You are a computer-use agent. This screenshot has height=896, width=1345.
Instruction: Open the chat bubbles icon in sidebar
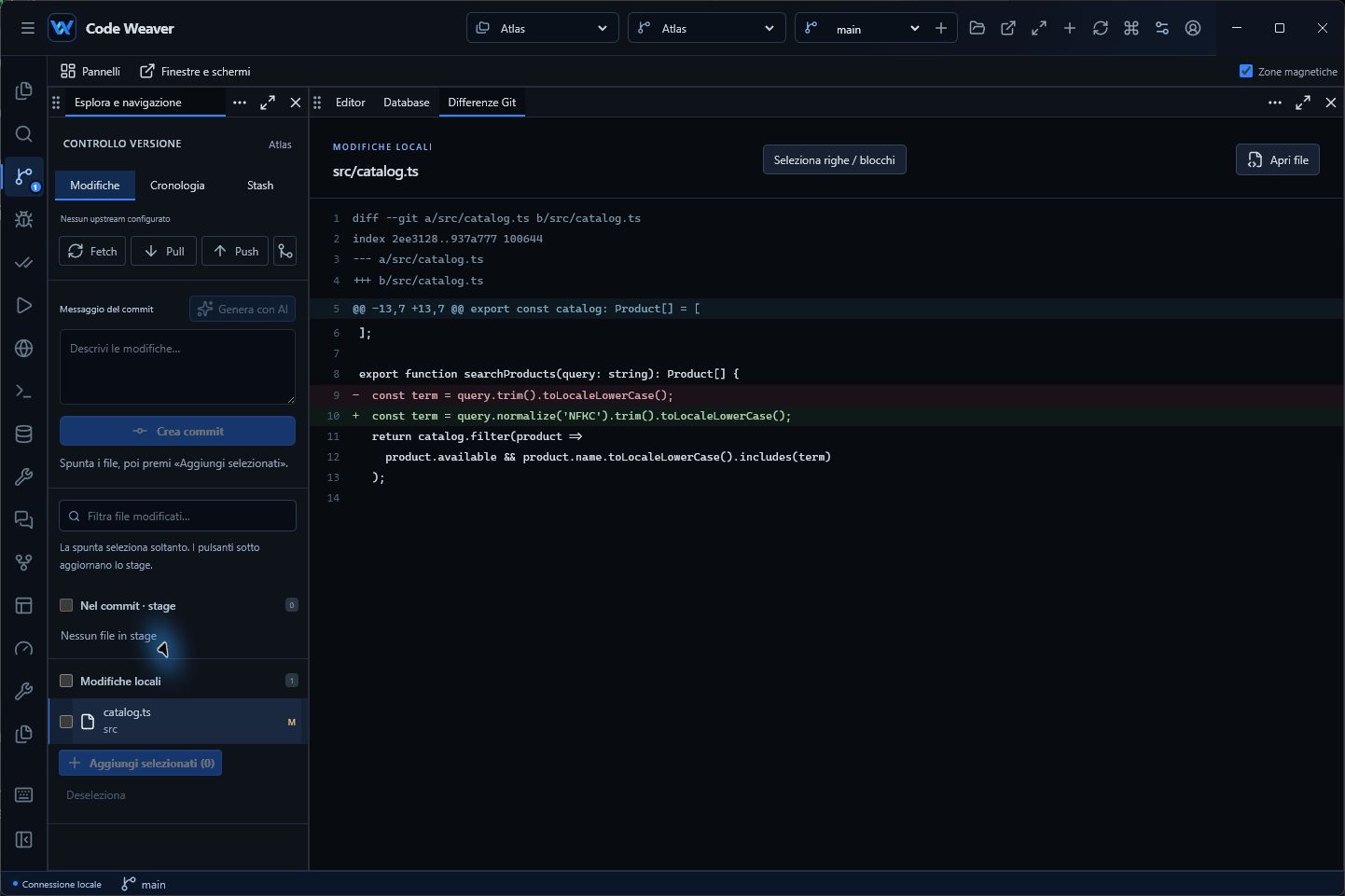[24, 519]
